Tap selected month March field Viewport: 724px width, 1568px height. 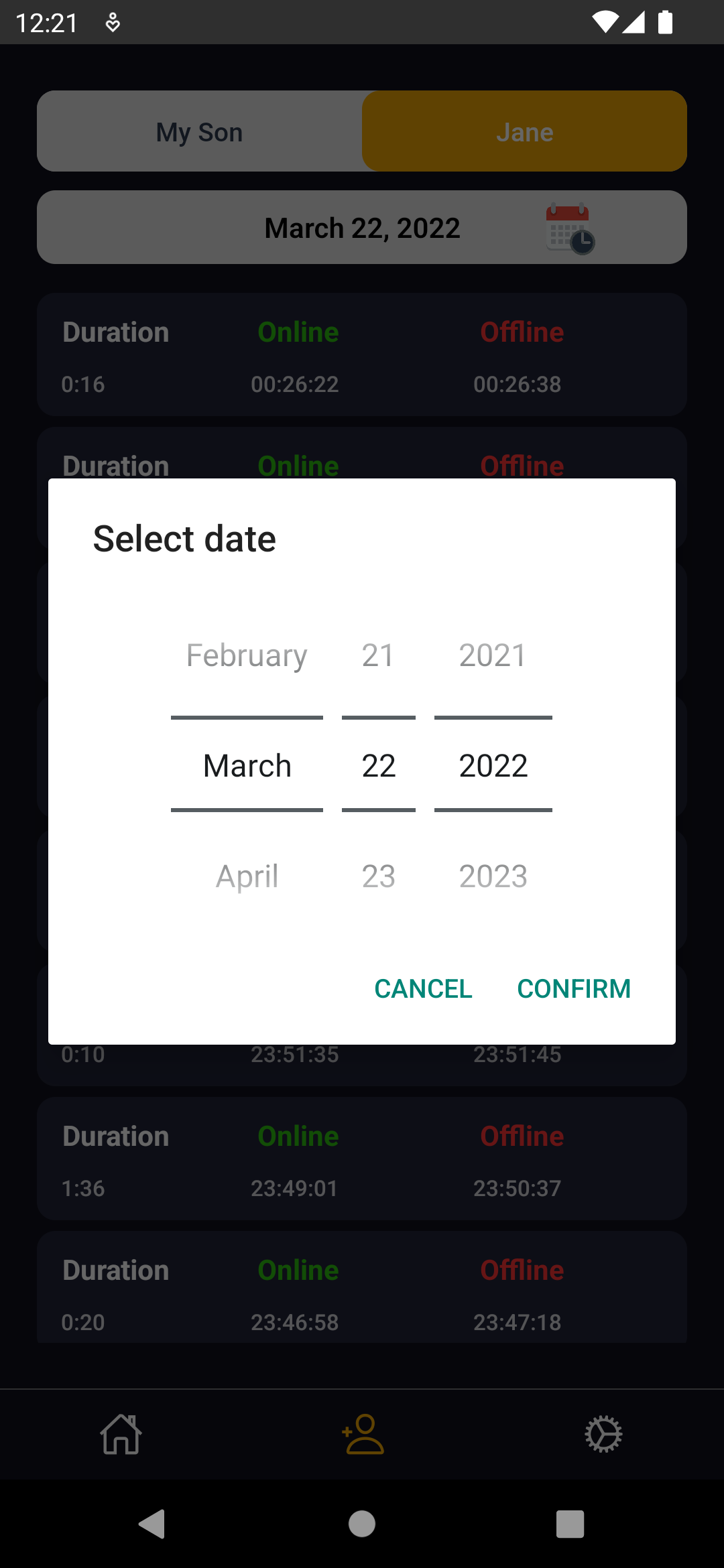pos(247,765)
